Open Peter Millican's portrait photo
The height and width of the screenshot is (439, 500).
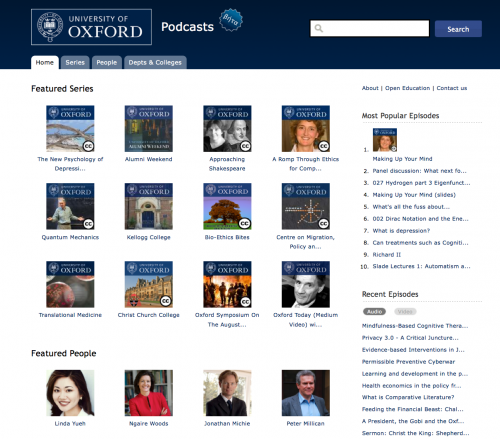[306, 393]
